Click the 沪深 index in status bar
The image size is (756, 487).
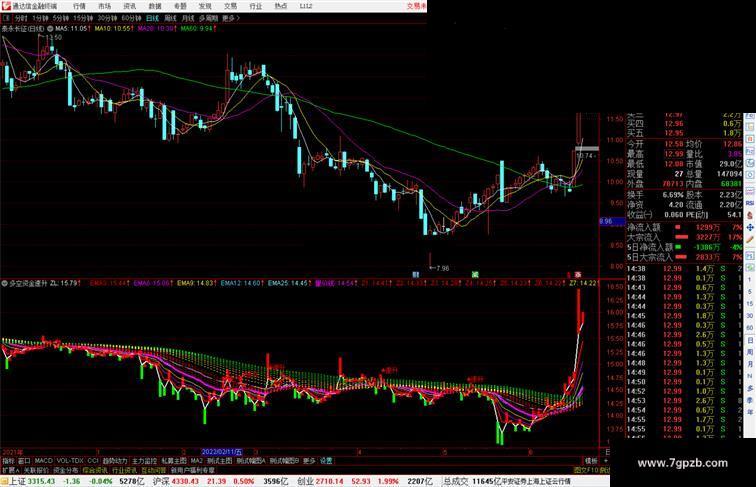pyautogui.click(x=162, y=481)
